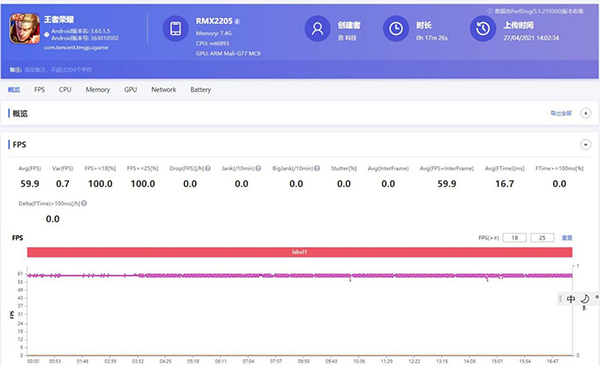Select the Memory tab
Screen dimensions: 600x366
click(98, 90)
